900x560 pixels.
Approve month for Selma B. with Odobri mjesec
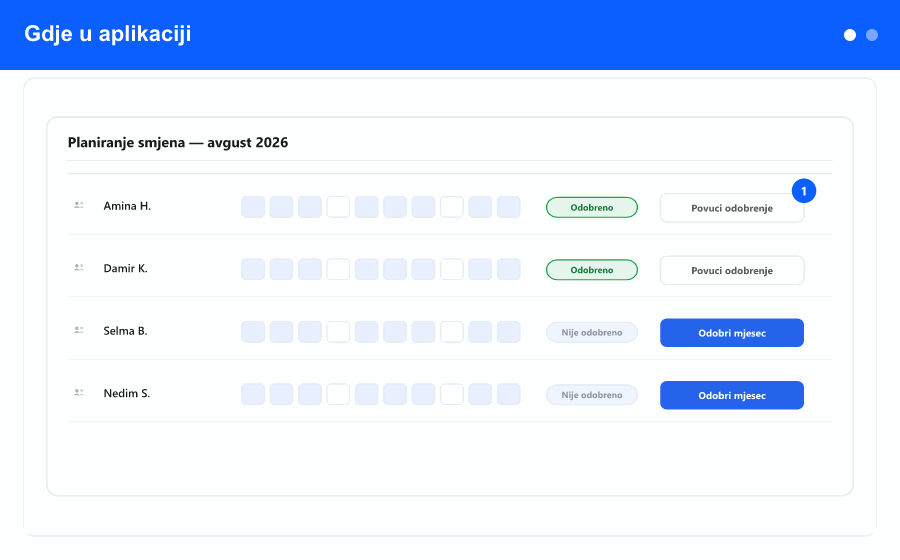(732, 333)
